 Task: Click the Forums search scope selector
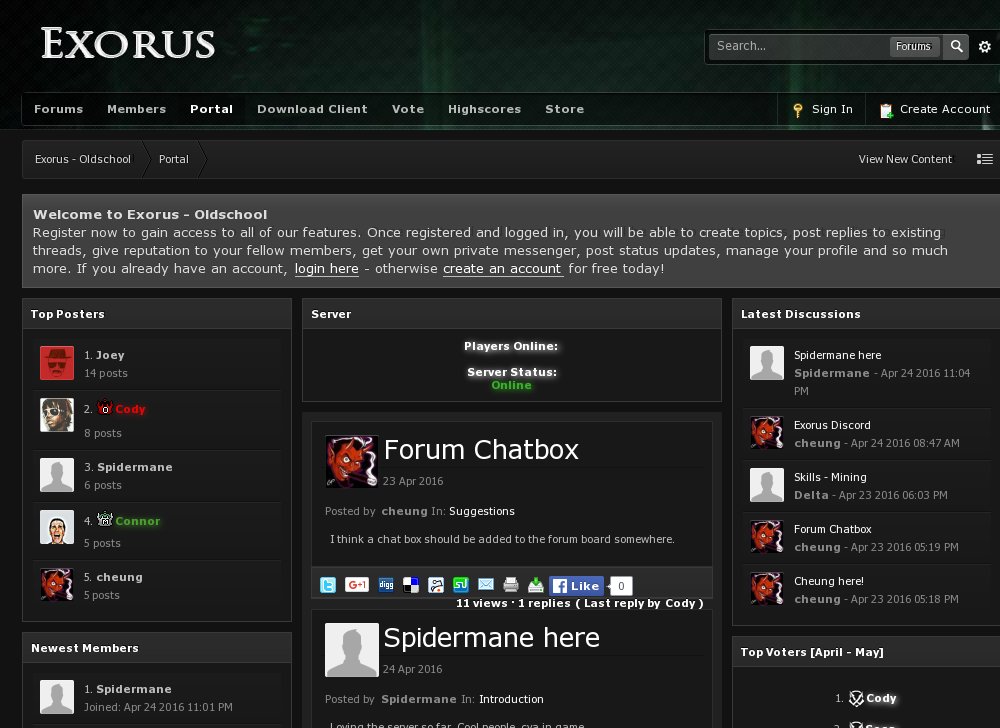[x=914, y=46]
